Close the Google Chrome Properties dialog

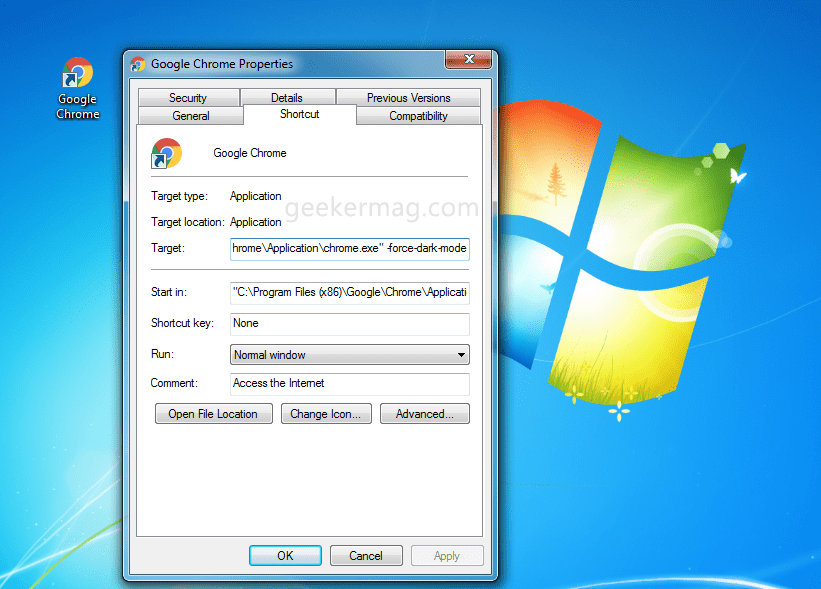click(x=469, y=59)
